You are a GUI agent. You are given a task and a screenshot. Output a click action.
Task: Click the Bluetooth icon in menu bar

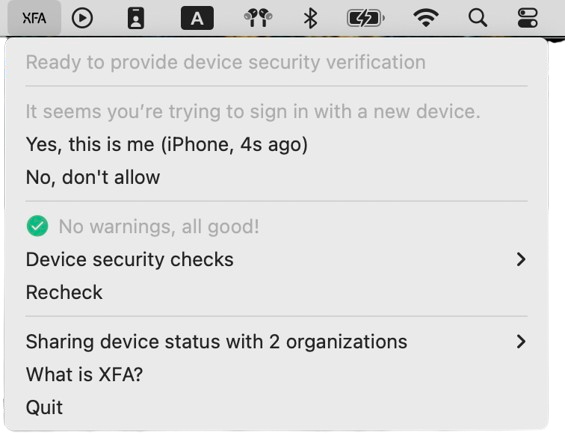(310, 18)
